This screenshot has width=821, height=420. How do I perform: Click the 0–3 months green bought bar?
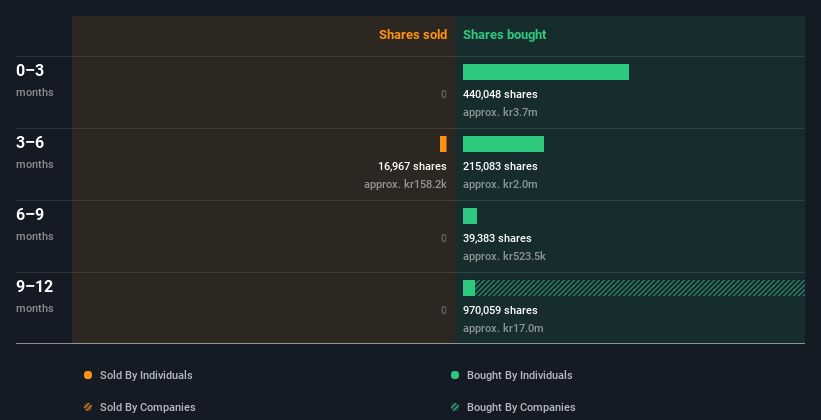(546, 72)
